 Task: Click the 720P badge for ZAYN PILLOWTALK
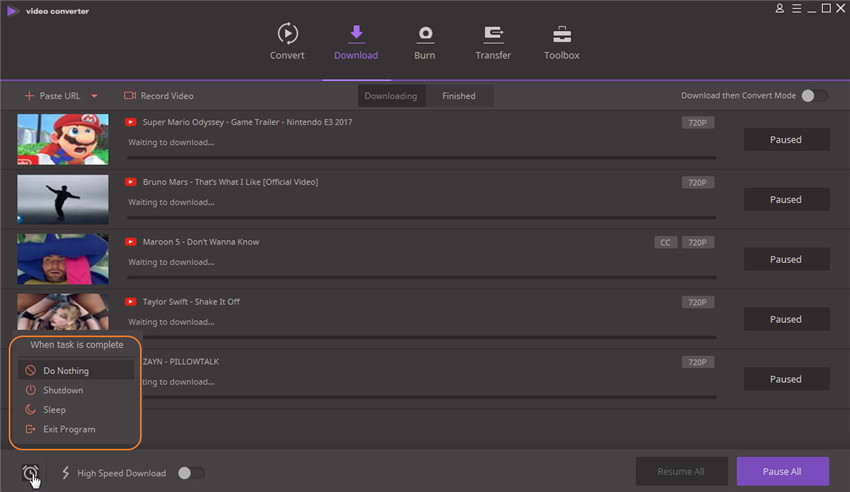(698, 362)
